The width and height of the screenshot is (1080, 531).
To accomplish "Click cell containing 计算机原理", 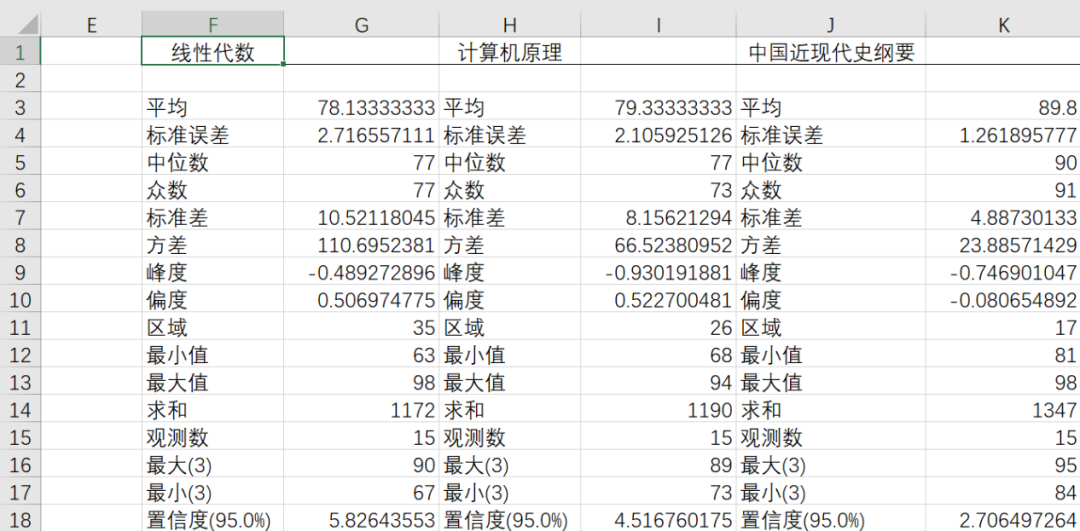I will coord(510,52).
